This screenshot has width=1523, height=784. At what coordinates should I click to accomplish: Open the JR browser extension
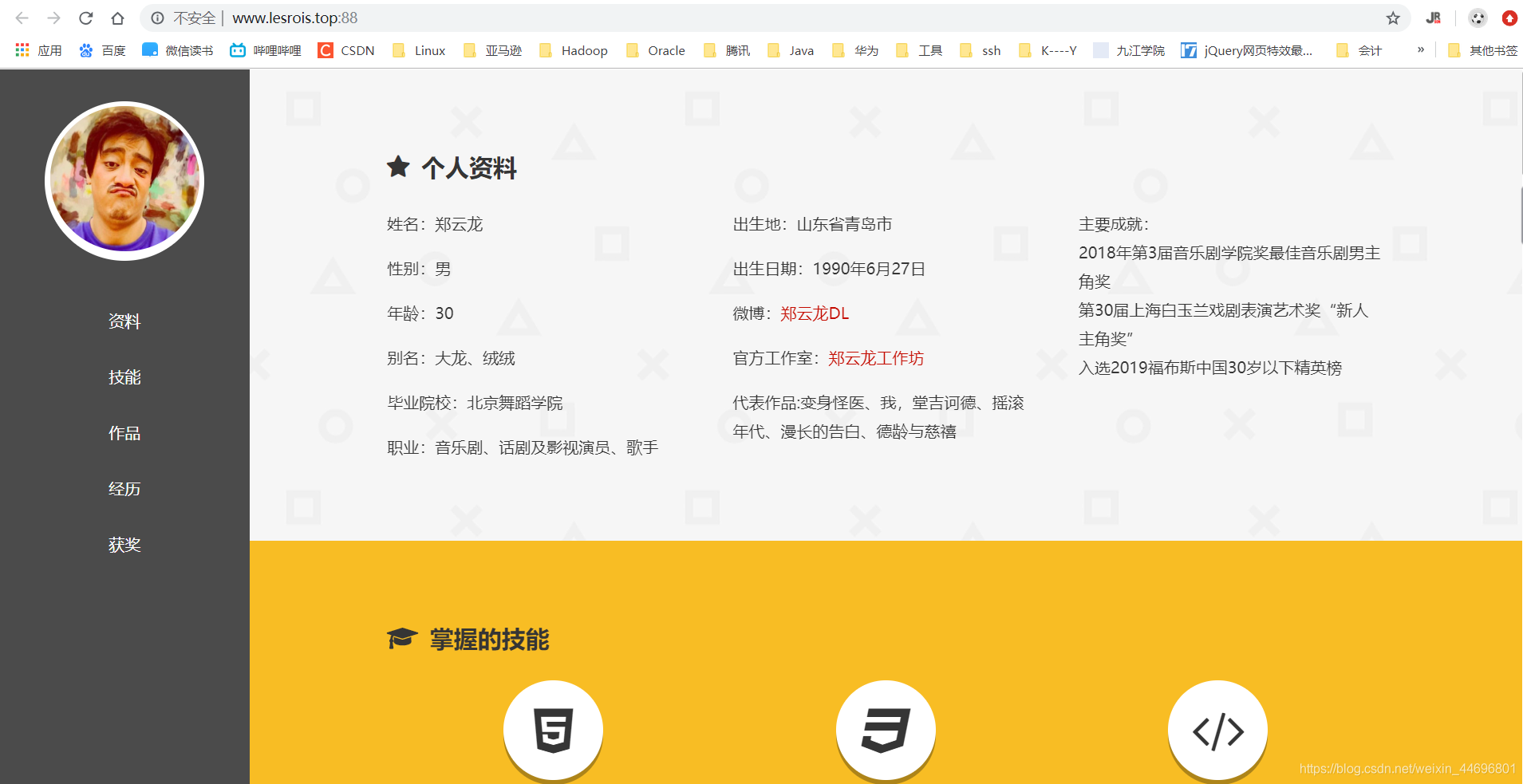[1434, 18]
